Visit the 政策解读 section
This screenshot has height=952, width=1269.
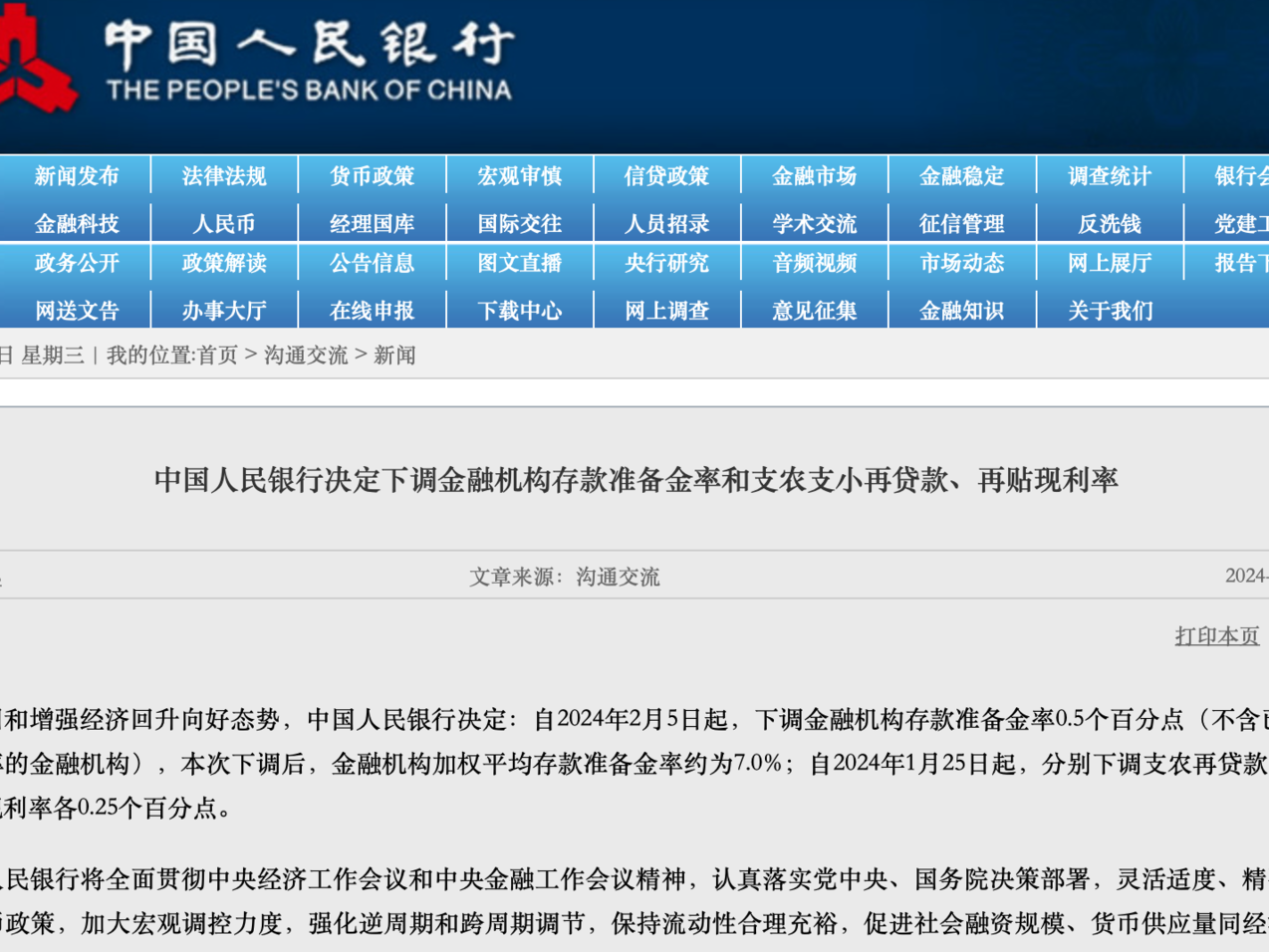coord(224,263)
